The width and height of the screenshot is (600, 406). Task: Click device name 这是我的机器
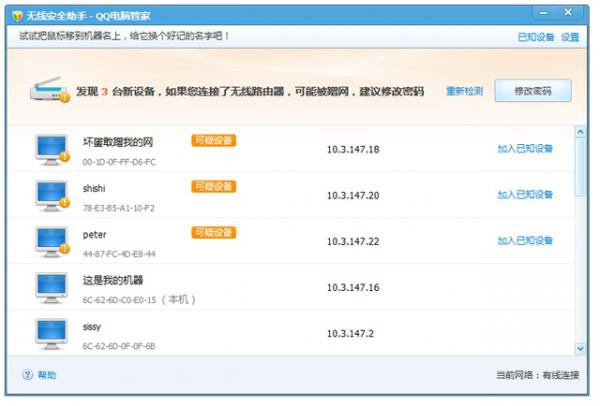113,280
